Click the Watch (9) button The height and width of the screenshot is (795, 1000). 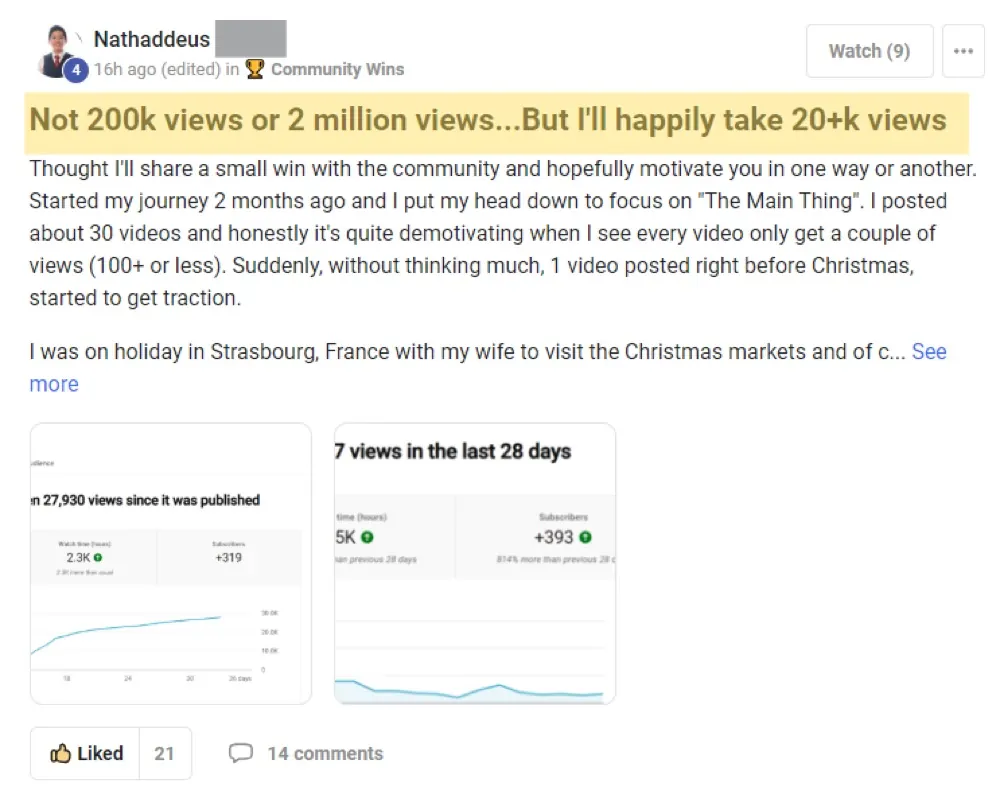coord(869,51)
